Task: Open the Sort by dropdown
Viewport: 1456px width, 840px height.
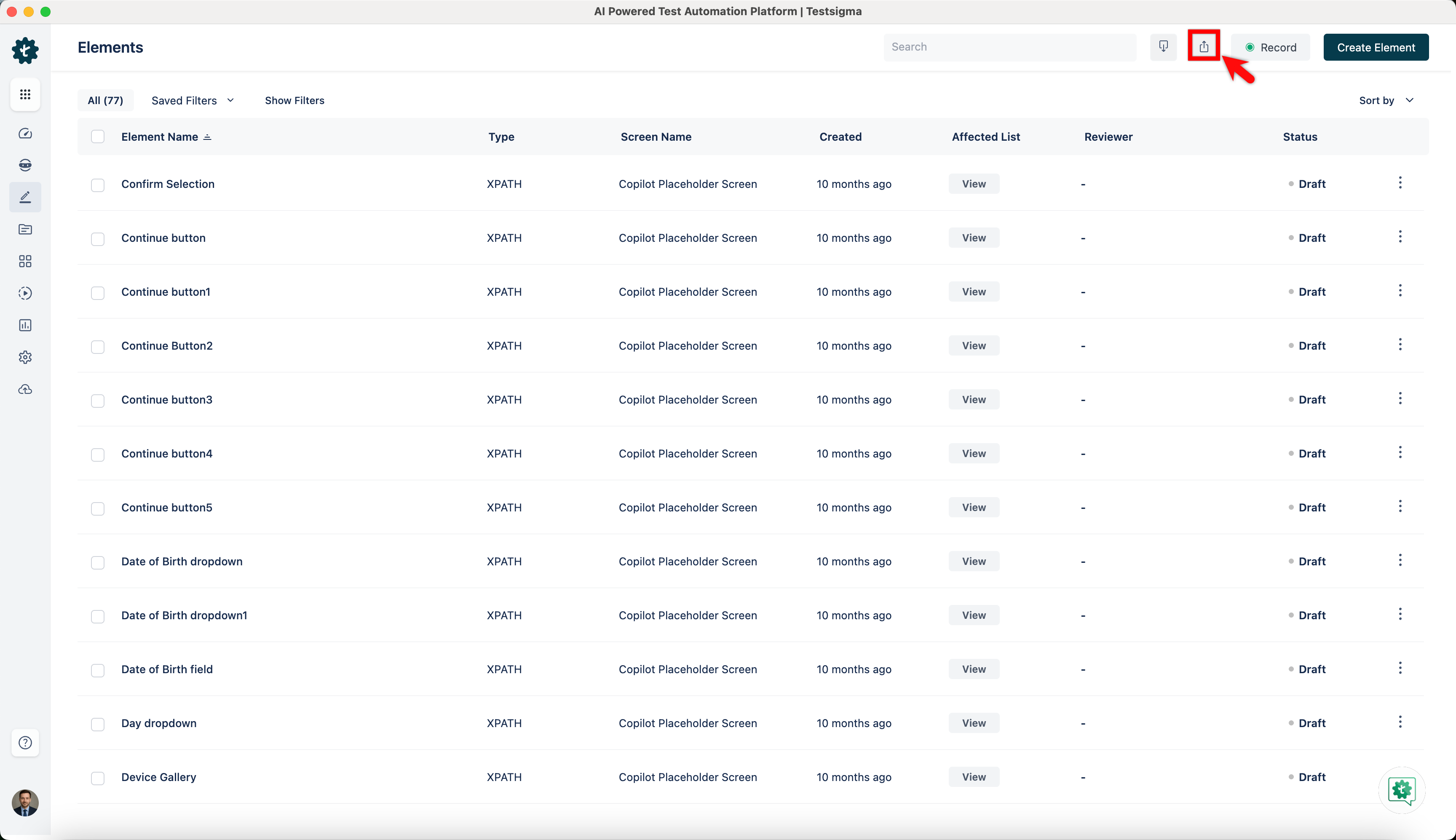Action: (x=1386, y=100)
